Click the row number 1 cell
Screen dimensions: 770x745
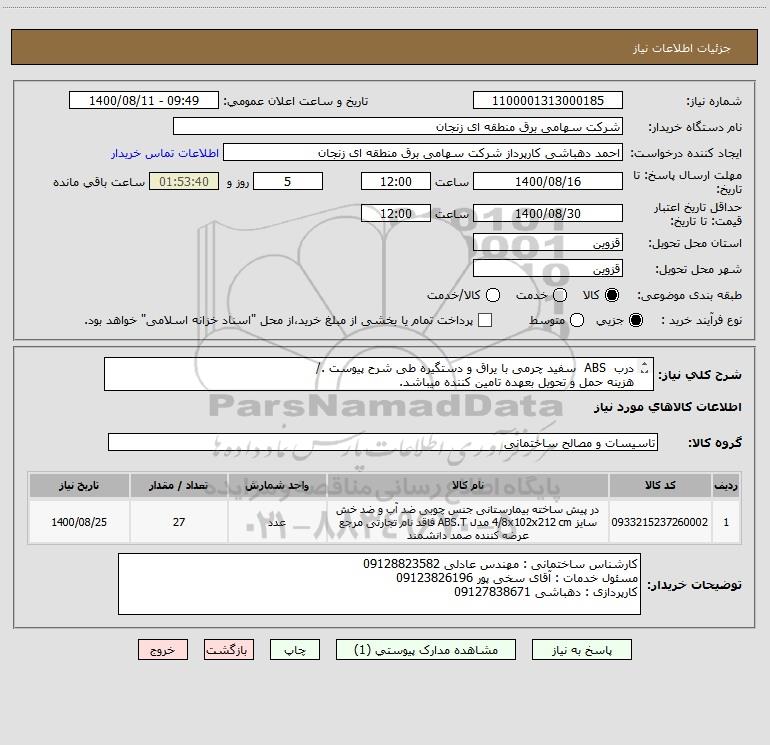pyautogui.click(x=726, y=522)
